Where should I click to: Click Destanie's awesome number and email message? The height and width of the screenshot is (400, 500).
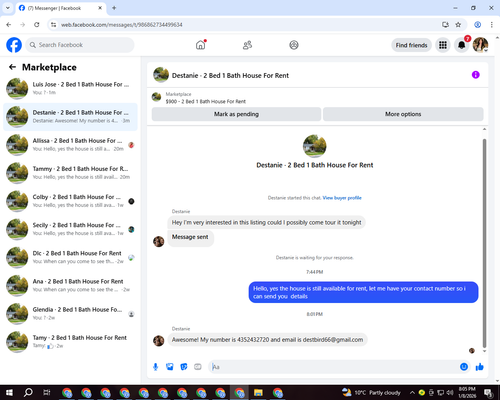267,340
